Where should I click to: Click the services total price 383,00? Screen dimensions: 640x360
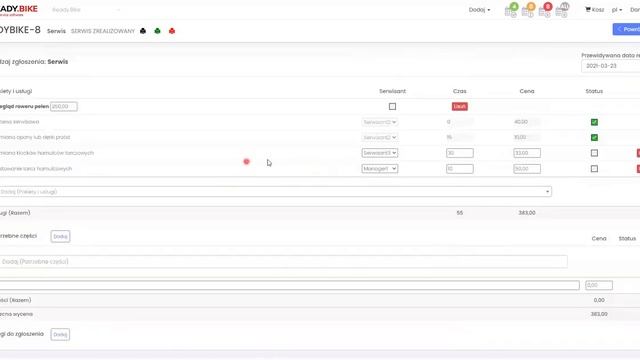[x=527, y=213]
